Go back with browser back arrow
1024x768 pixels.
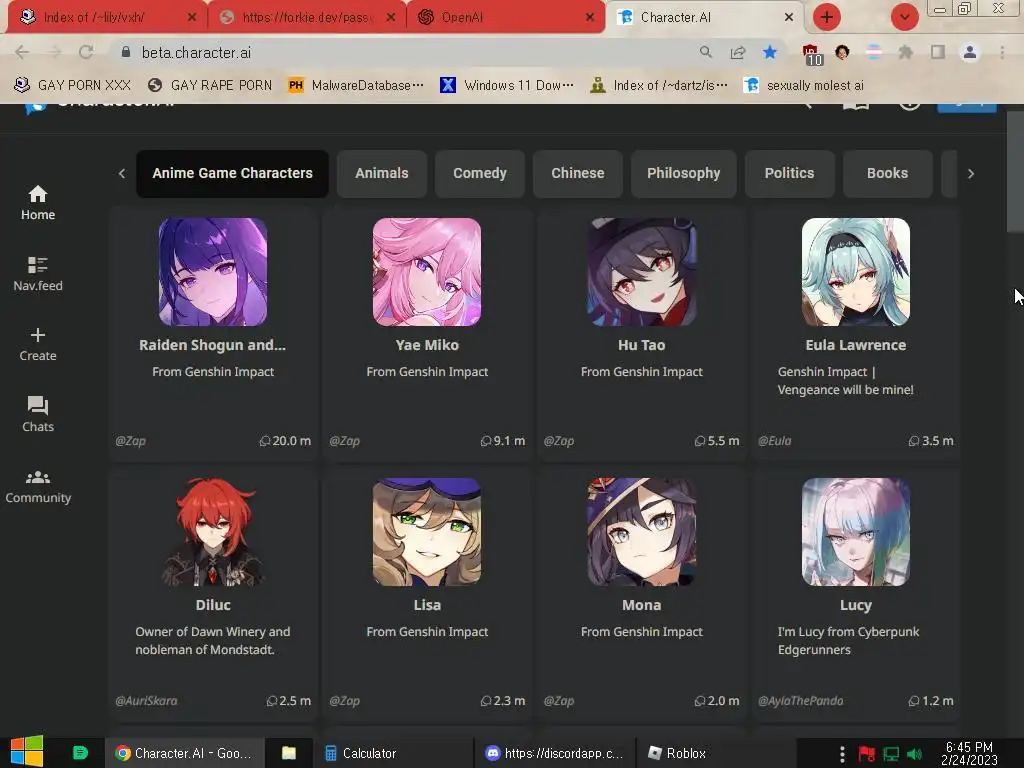pos(22,52)
